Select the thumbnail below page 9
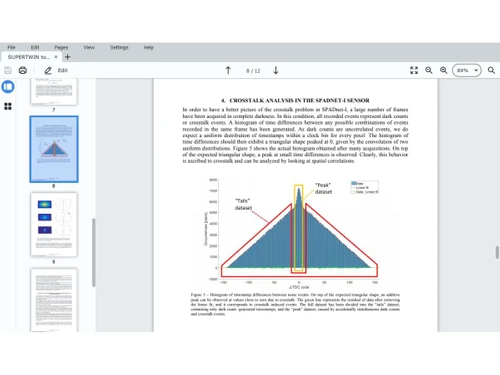Viewport: 500px width, 375px height. (54, 300)
